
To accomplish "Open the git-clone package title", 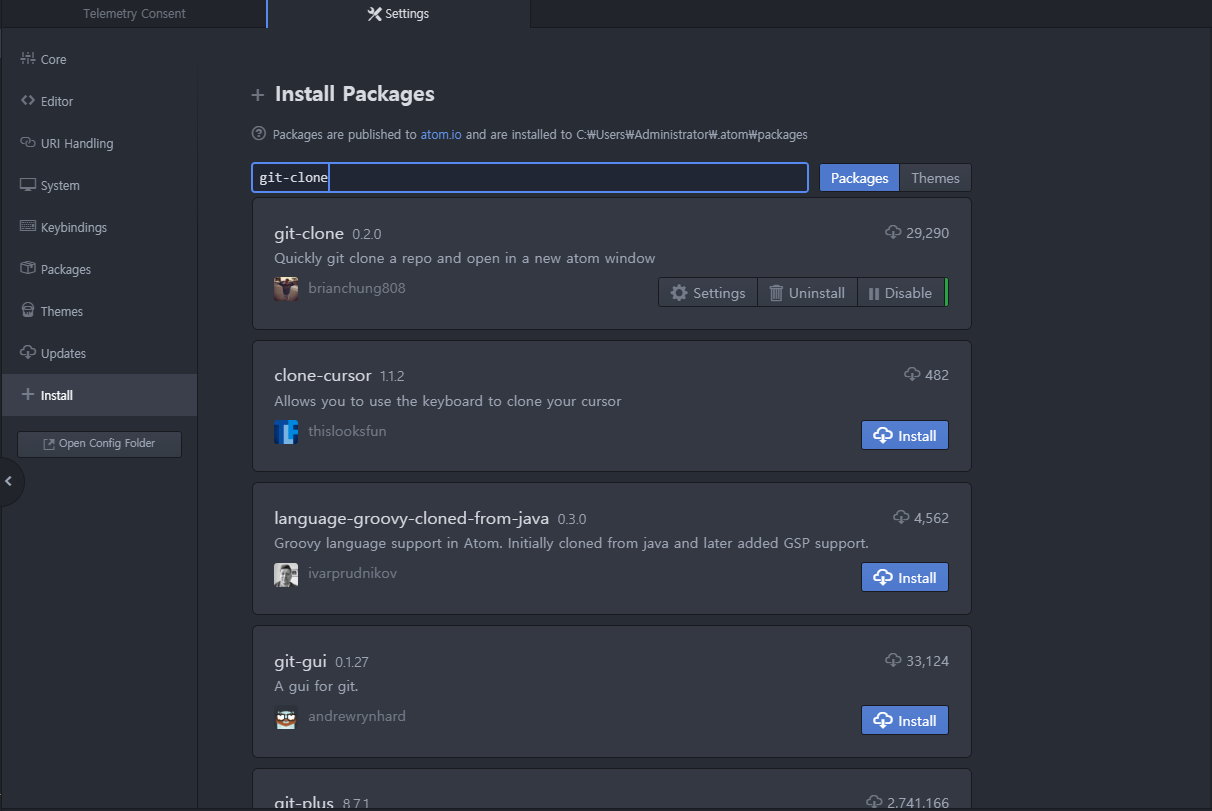I will (309, 233).
